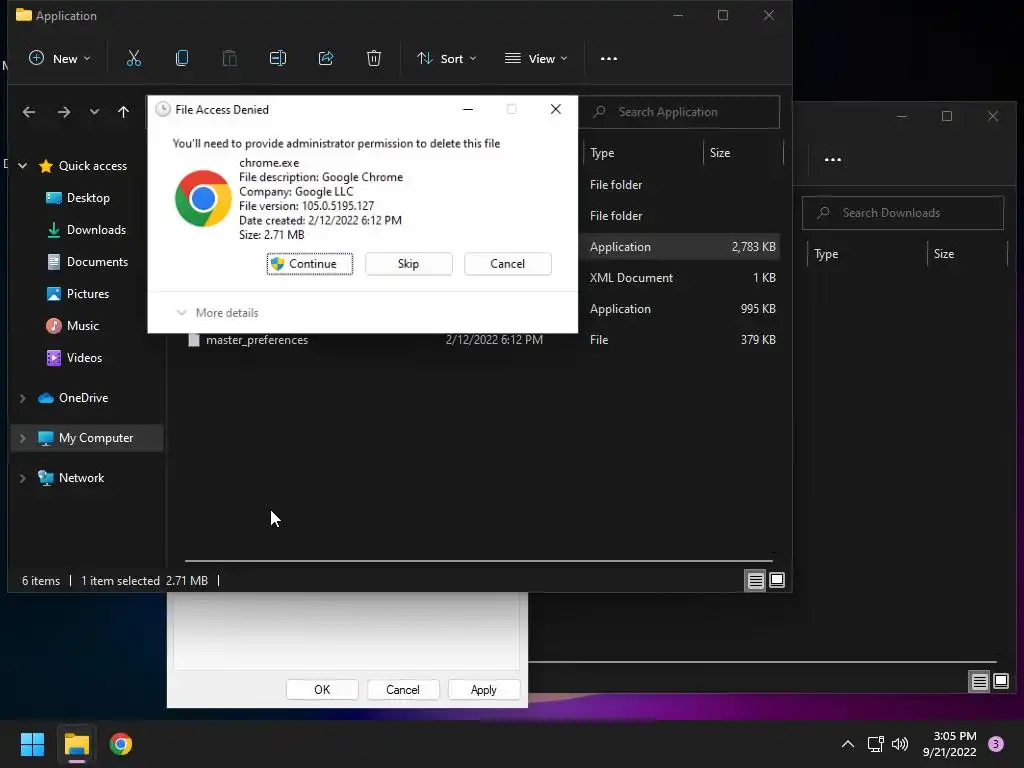Click Cancel in the properties dialog
This screenshot has height=768, width=1024.
point(403,690)
